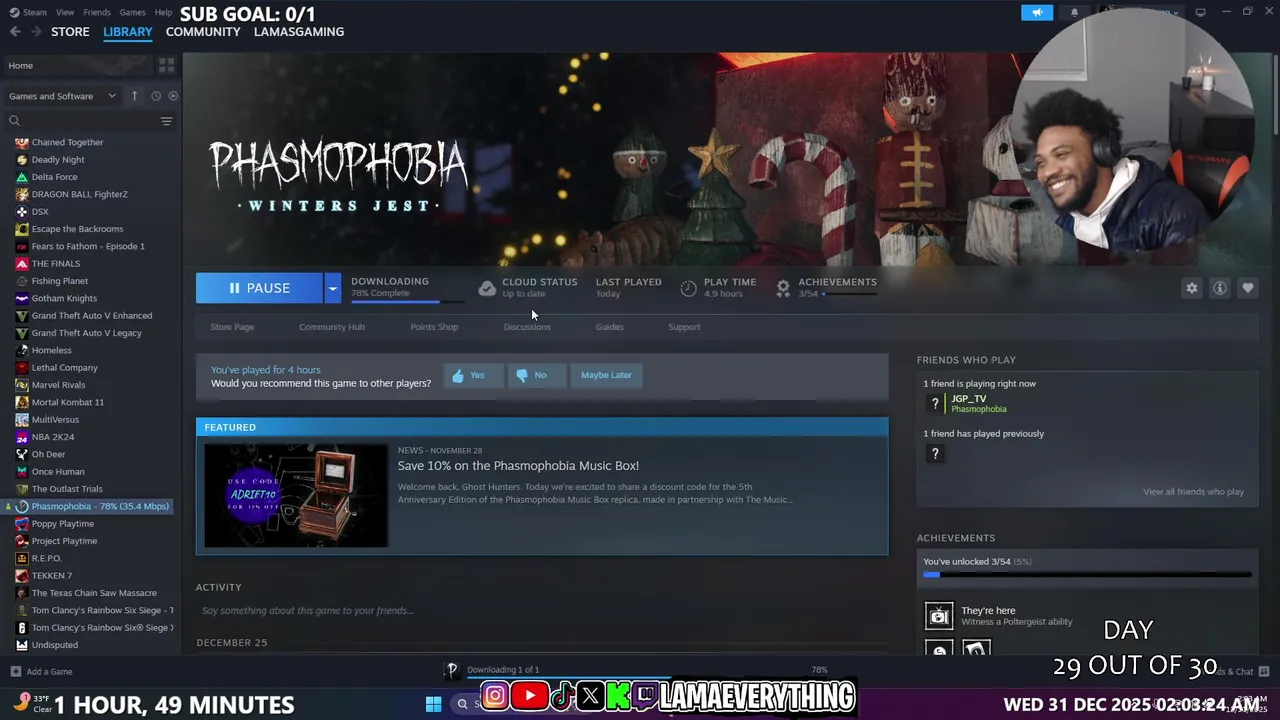Open the featured music box news thumbnail
Viewport: 1280px width, 720px height.
[296, 496]
